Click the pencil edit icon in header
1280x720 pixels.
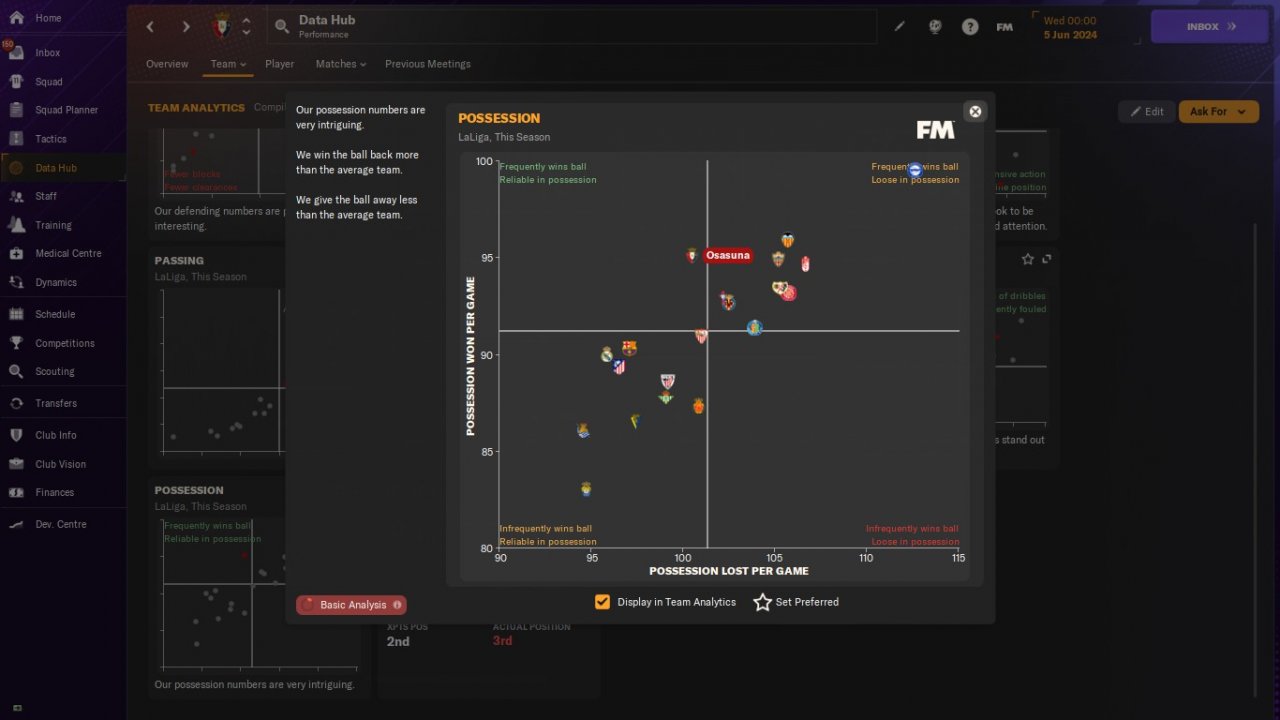(x=899, y=27)
